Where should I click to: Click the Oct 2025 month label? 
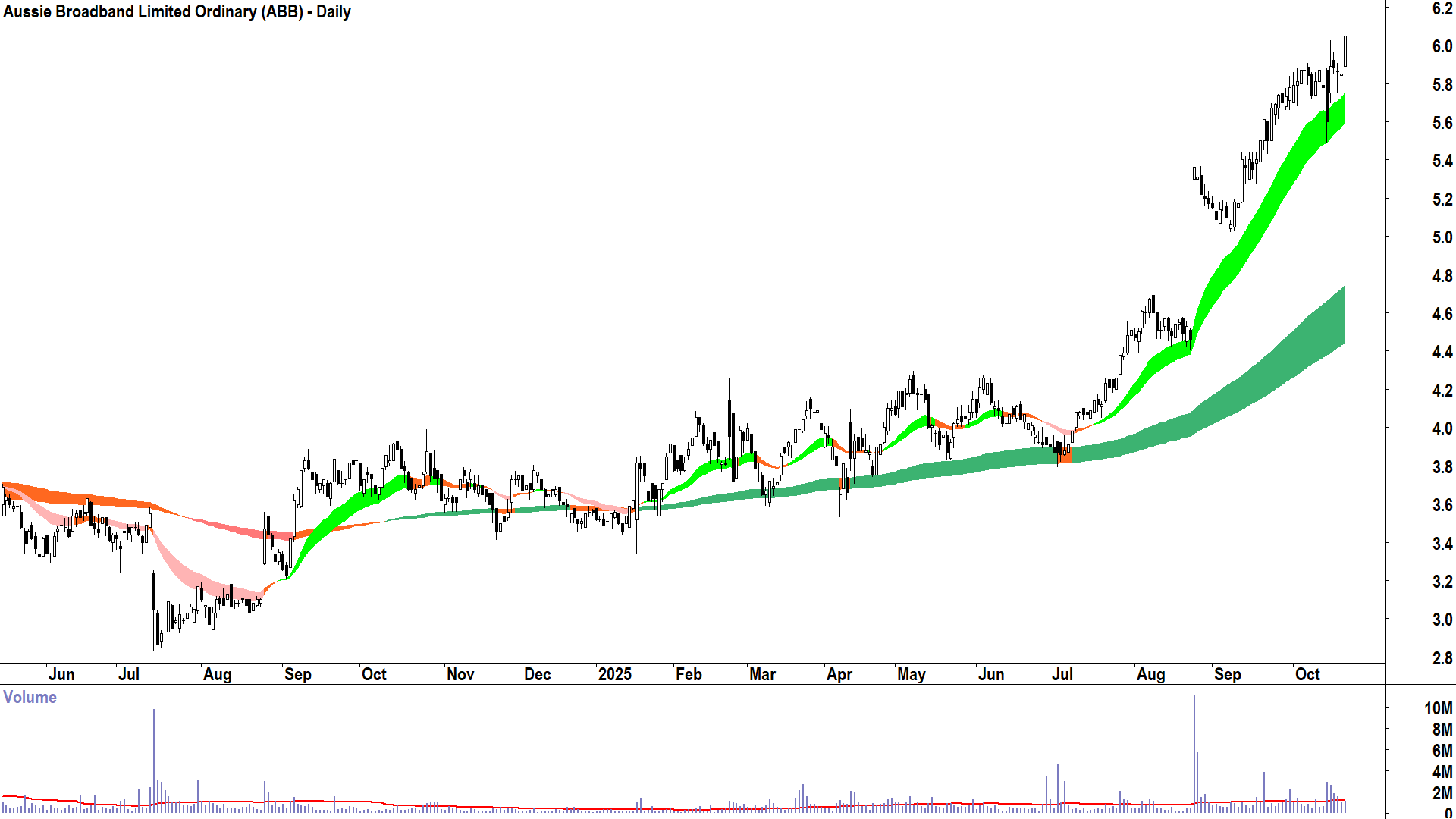[1307, 674]
